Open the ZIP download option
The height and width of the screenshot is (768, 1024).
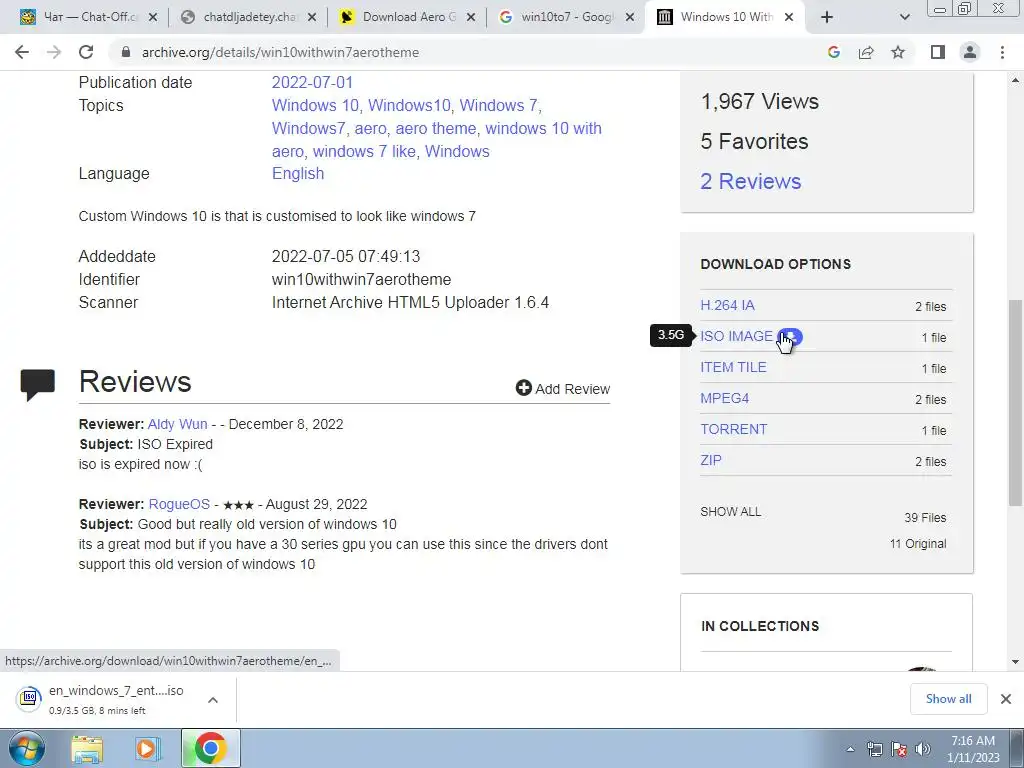(711, 460)
